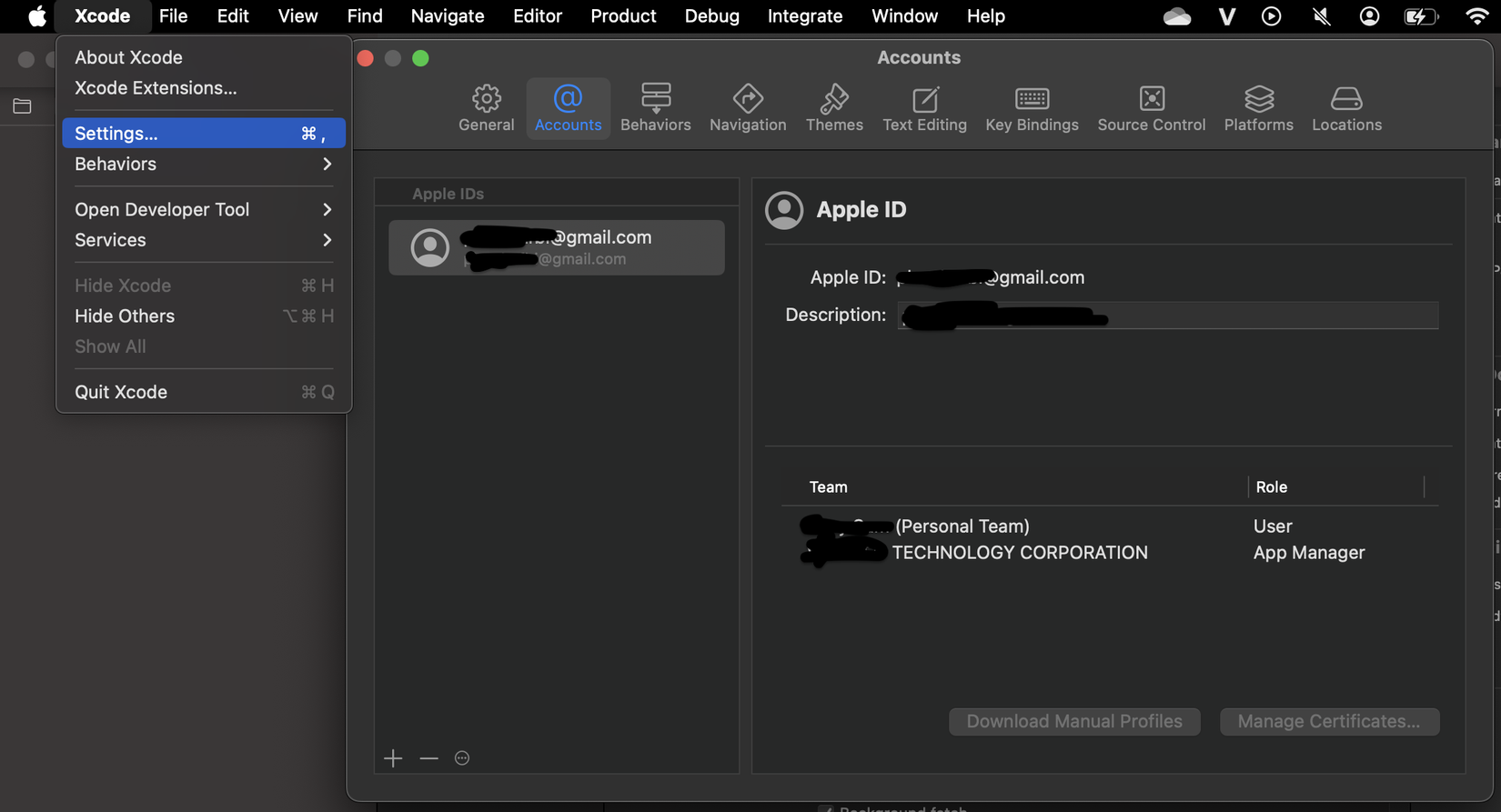This screenshot has height=812, width=1501.
Task: Open the Edit menu
Action: 233,16
